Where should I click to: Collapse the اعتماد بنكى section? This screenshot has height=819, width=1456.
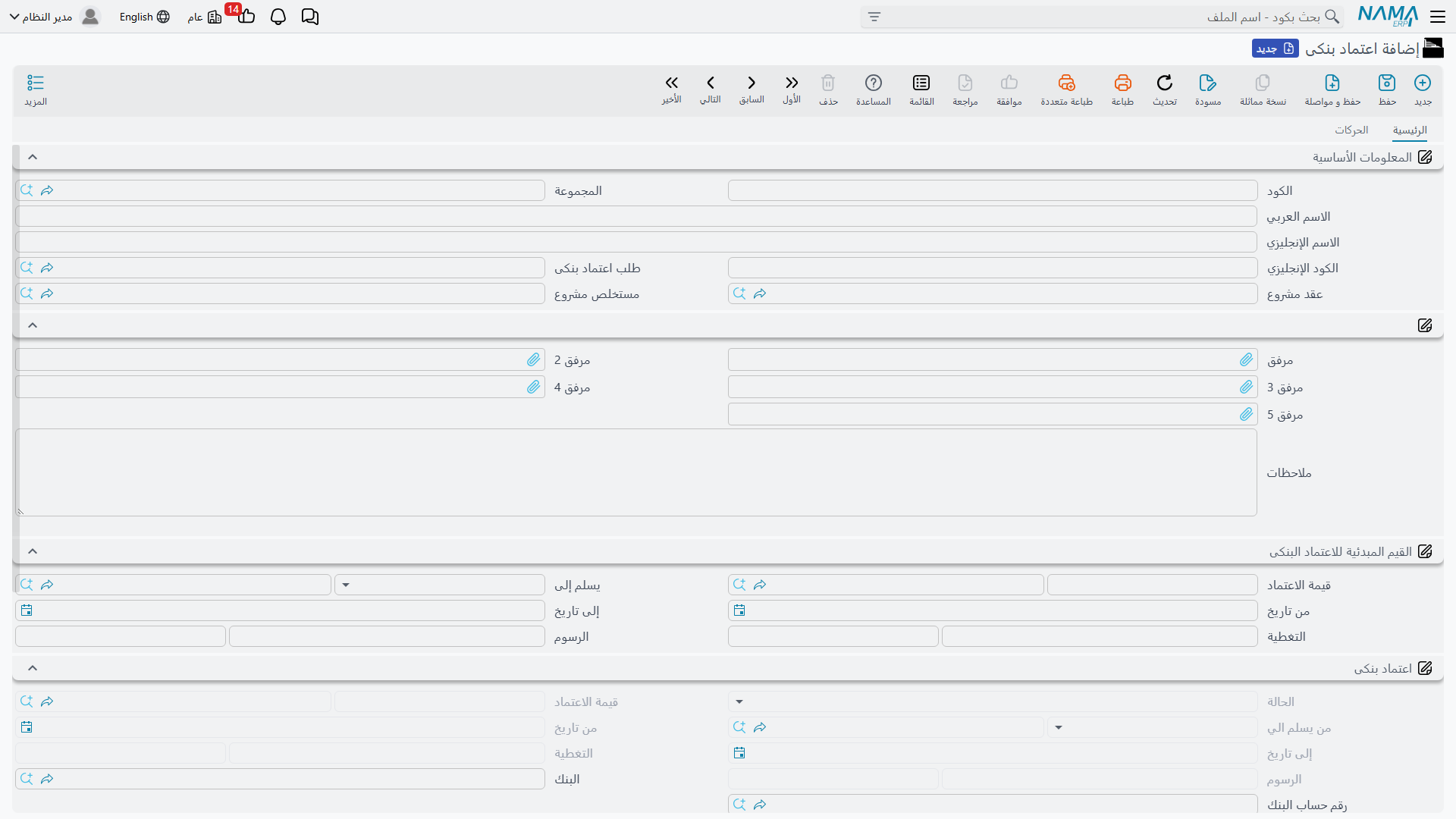coord(33,668)
